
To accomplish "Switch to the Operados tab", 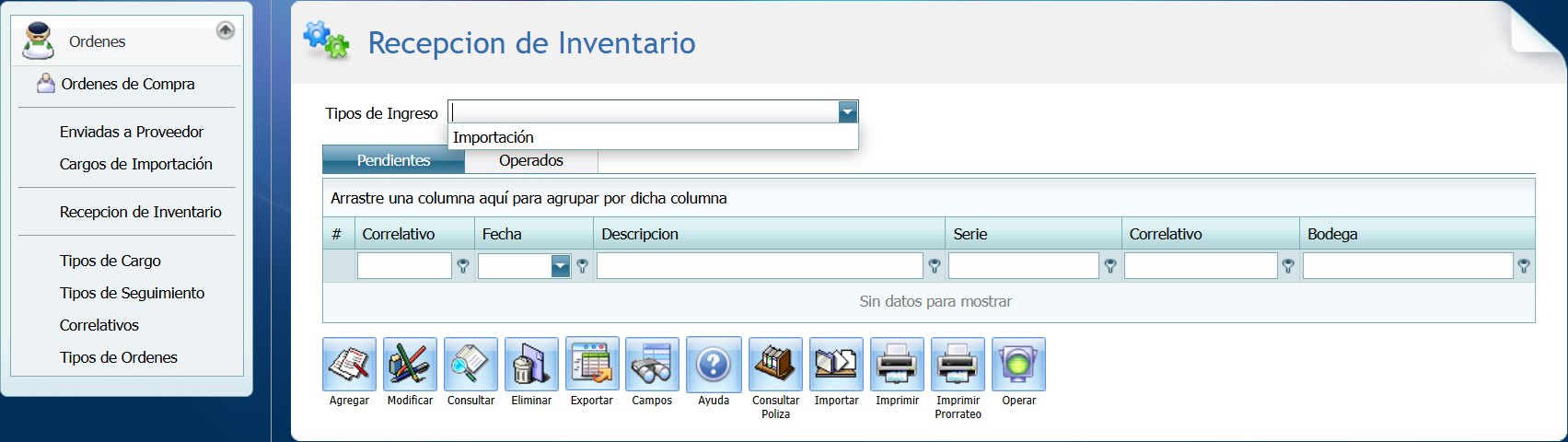I will 531,160.
